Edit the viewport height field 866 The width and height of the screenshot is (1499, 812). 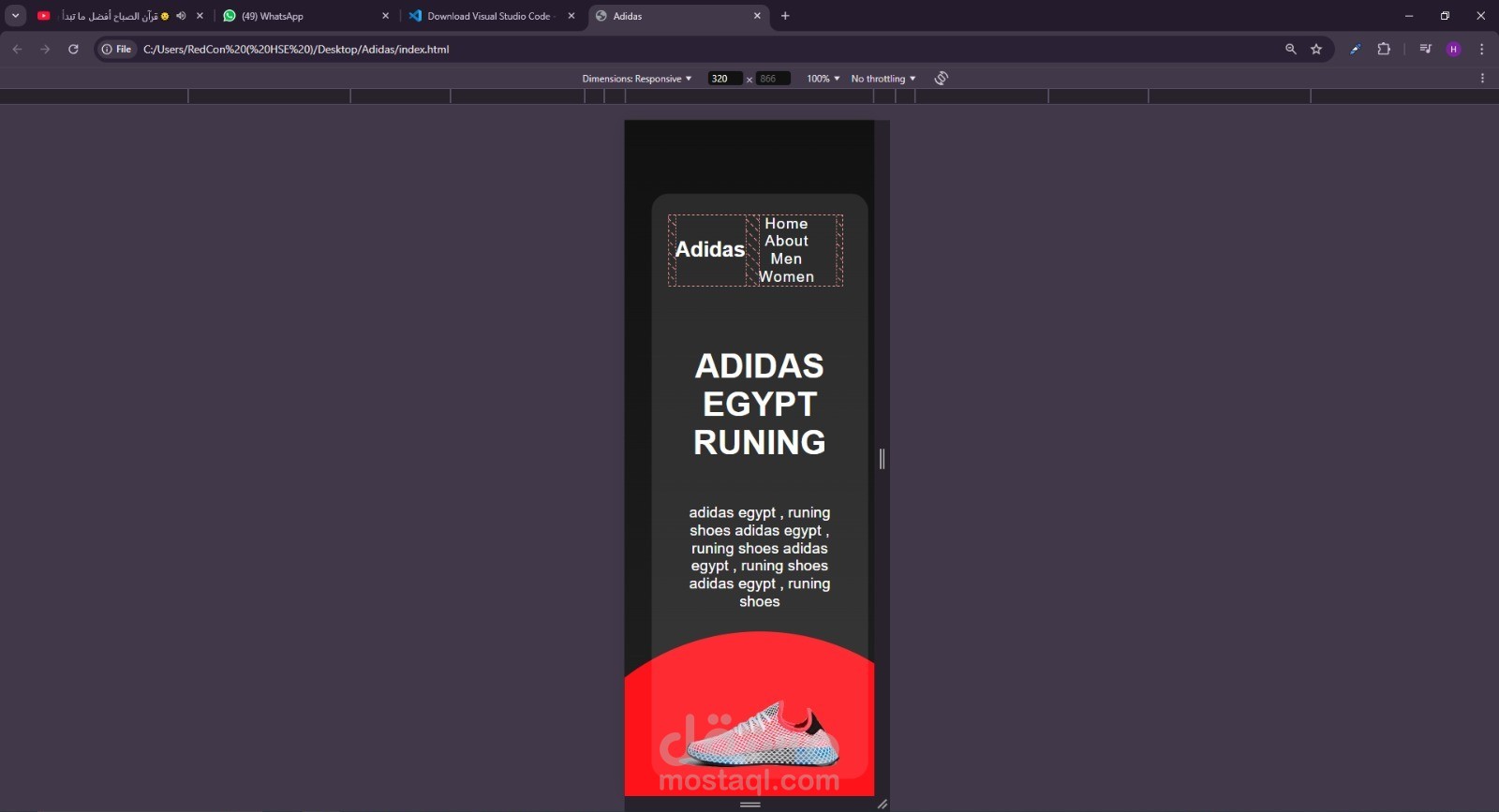[773, 79]
